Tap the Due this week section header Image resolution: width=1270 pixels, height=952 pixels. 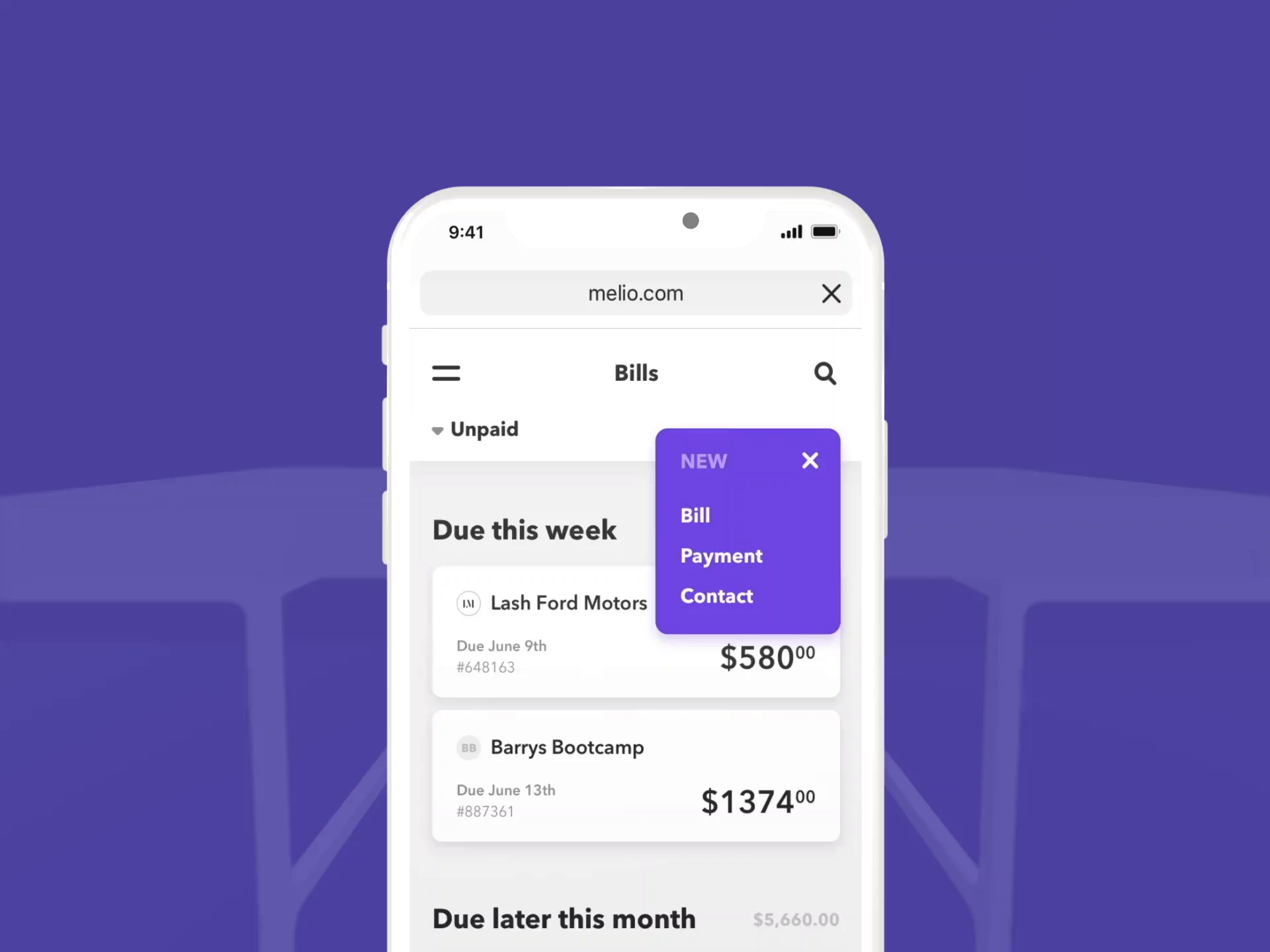click(525, 530)
